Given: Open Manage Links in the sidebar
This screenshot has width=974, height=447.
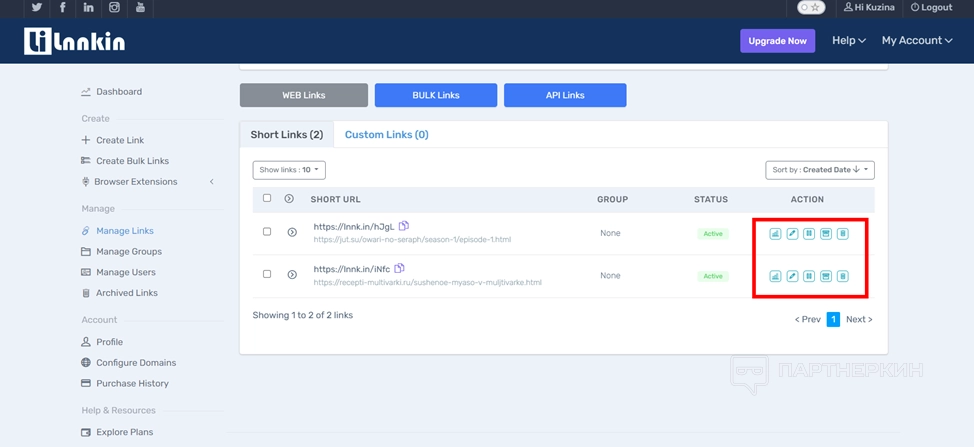Looking at the screenshot, I should (117, 231).
